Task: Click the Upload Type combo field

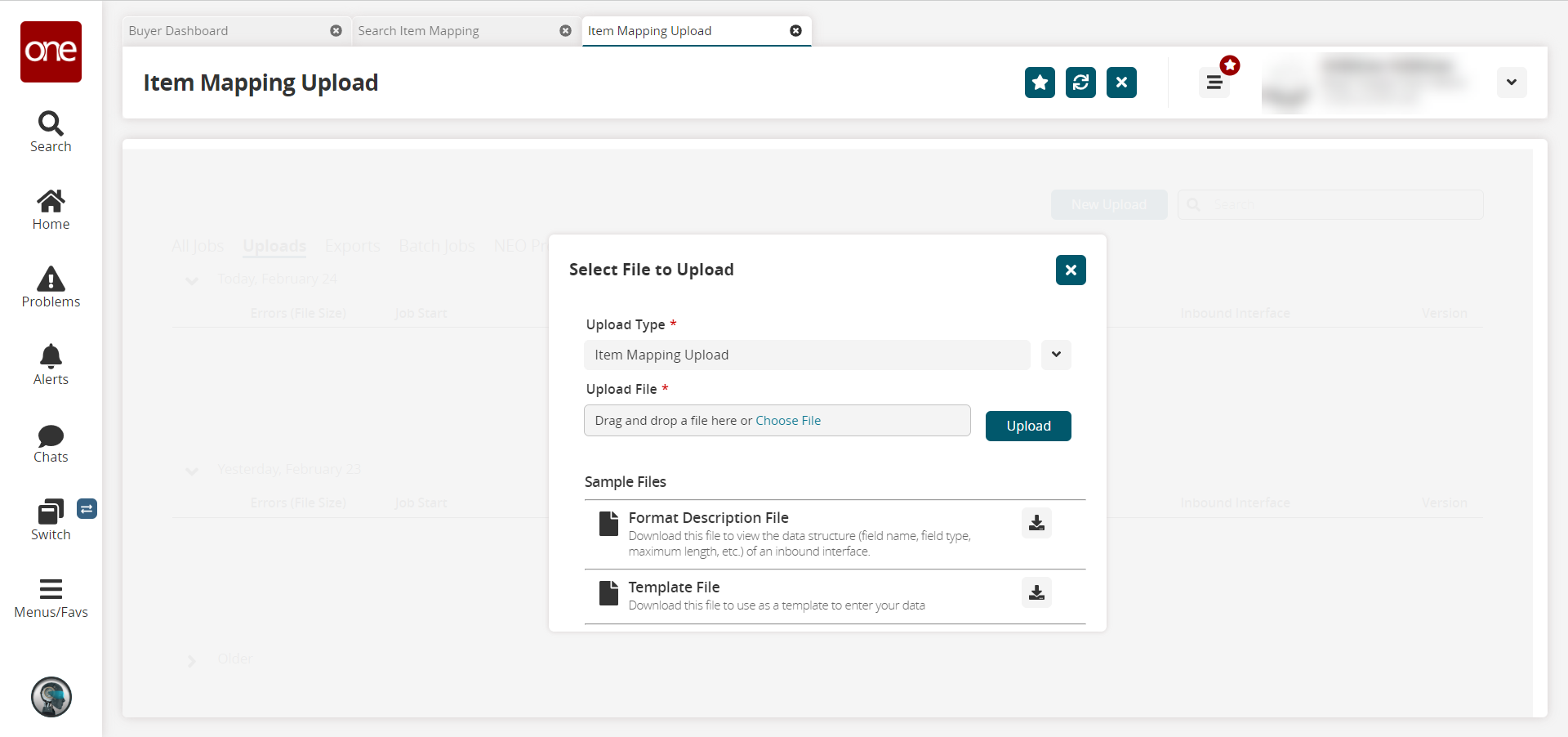Action: click(806, 355)
